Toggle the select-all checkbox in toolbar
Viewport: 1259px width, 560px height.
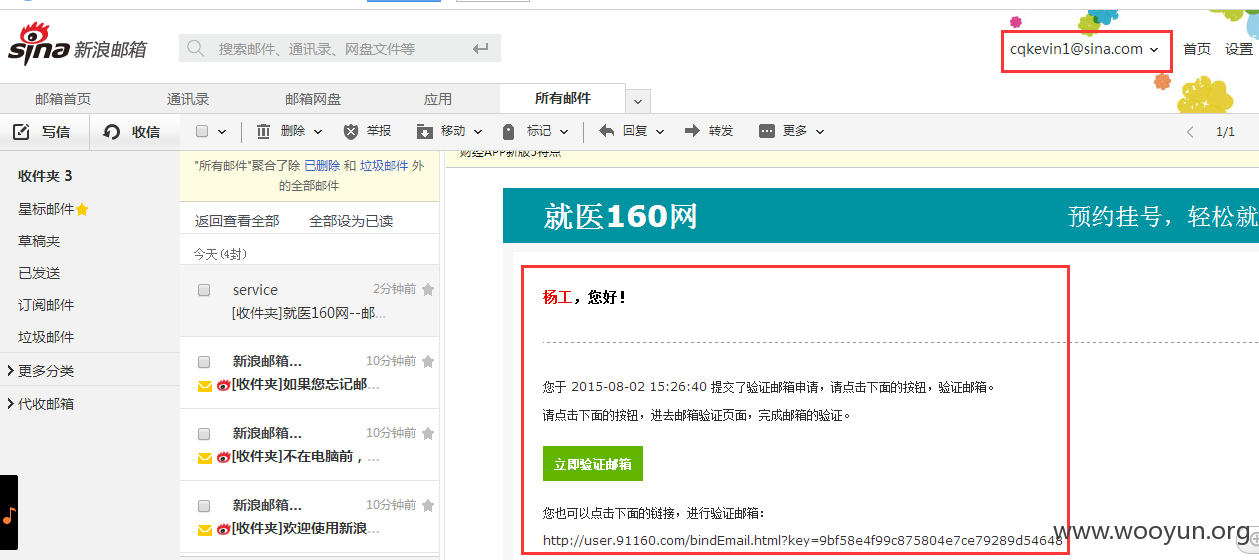click(202, 131)
